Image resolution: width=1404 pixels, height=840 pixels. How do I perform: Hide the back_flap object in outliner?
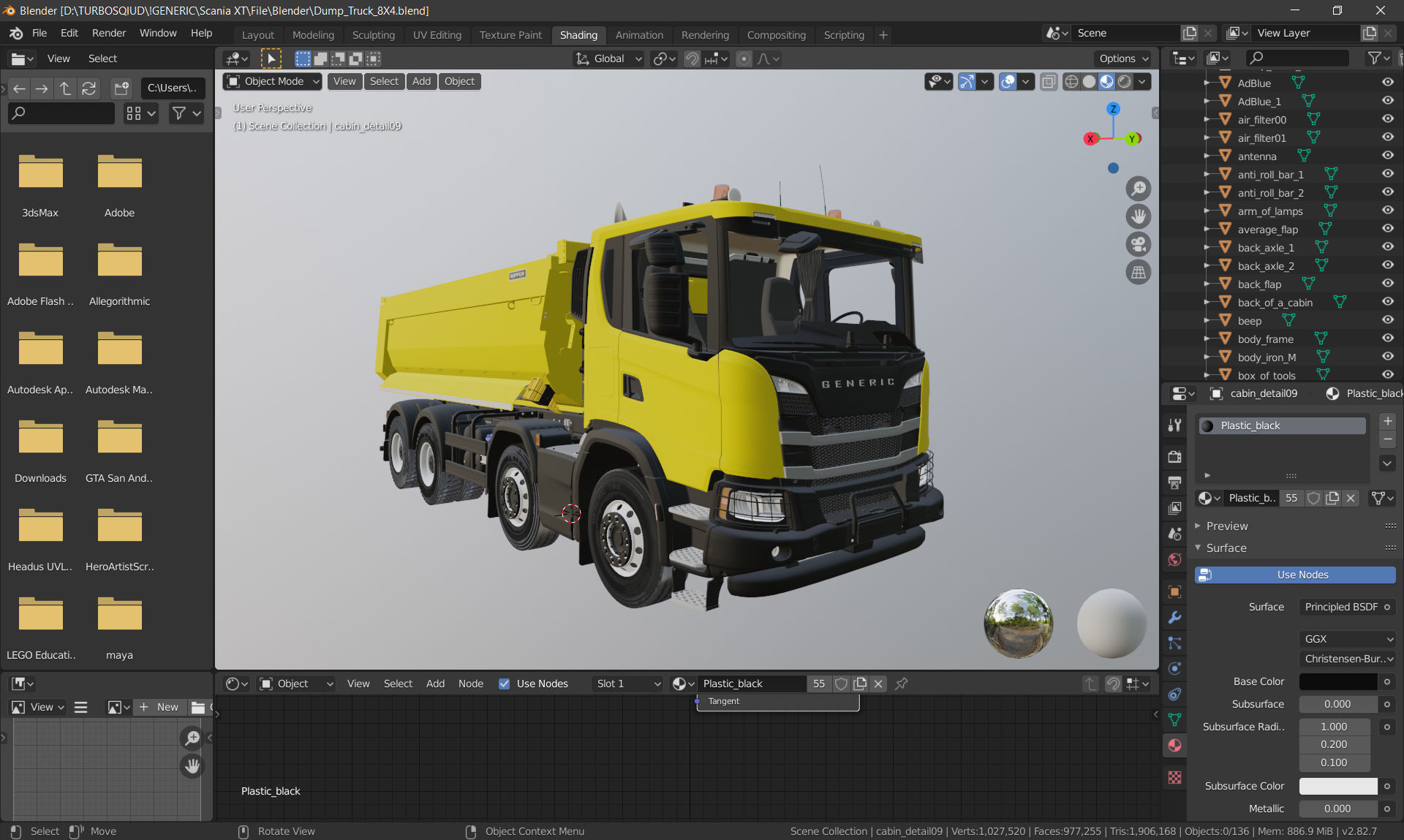1387,284
